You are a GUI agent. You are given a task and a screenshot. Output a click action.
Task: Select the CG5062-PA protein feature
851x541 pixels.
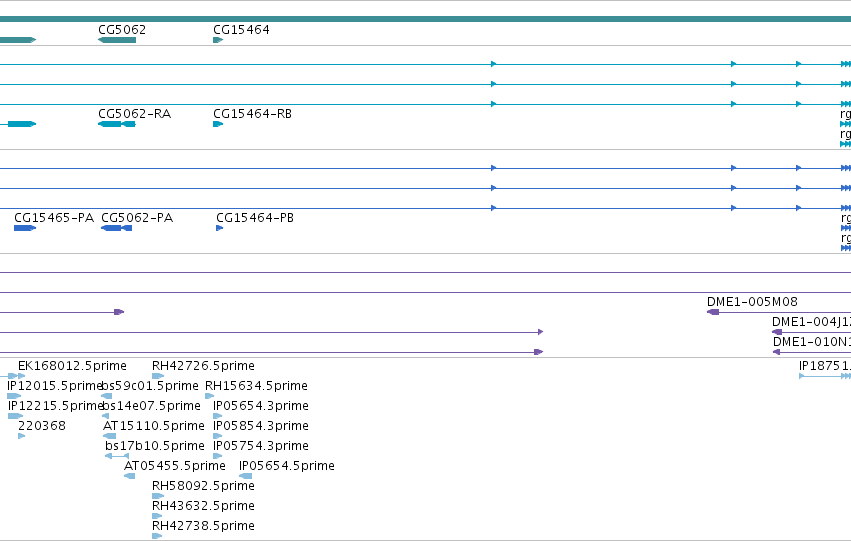coord(117,228)
